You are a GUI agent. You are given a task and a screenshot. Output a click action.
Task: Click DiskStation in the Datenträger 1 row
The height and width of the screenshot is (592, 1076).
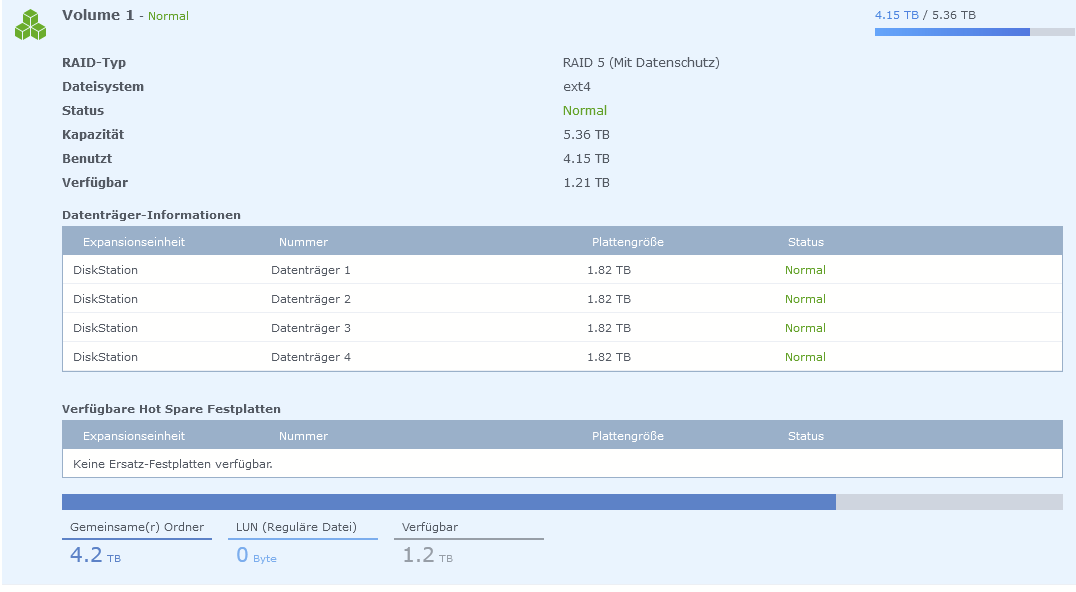click(x=105, y=270)
